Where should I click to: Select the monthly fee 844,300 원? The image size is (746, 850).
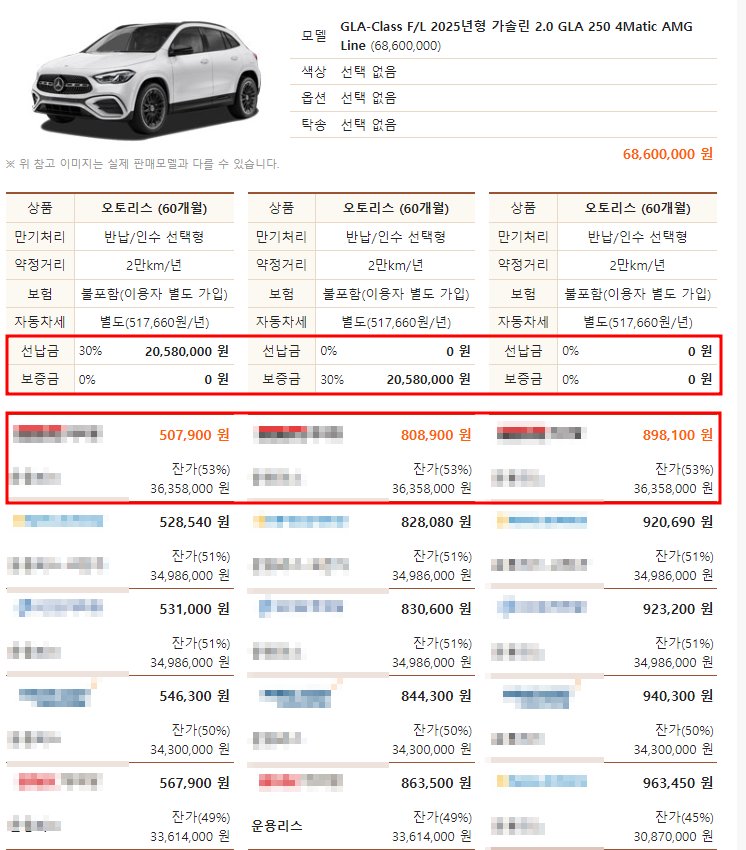(x=436, y=696)
